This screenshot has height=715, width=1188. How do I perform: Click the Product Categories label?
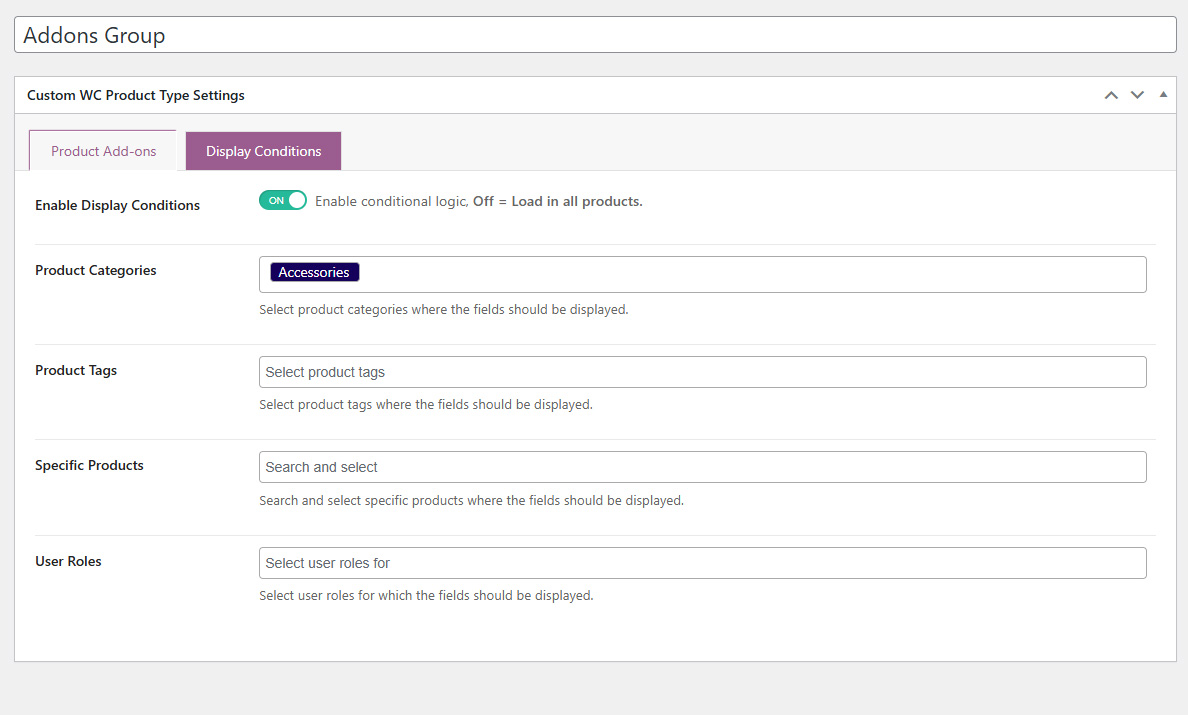[95, 270]
